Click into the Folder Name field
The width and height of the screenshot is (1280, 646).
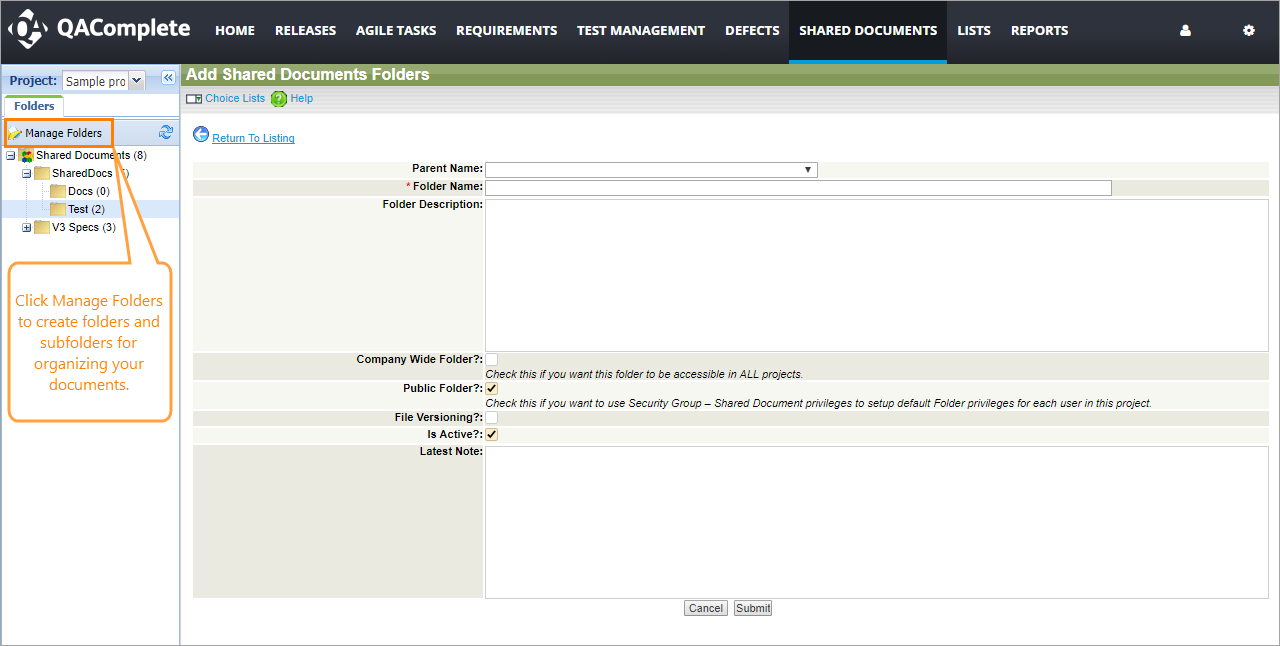[x=798, y=187]
